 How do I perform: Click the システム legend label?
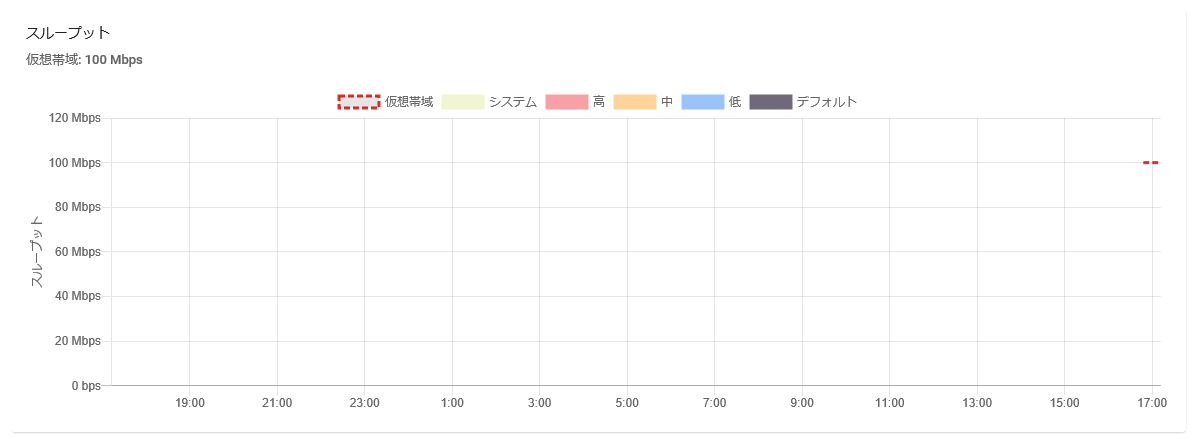click(x=513, y=102)
